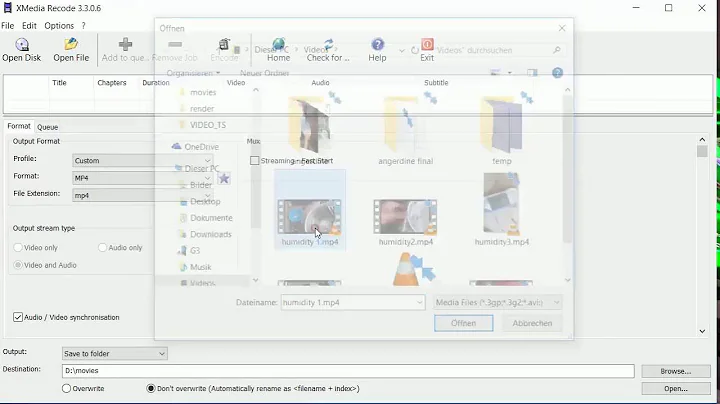Open the Musik folder in sidebar

click(x=196, y=267)
